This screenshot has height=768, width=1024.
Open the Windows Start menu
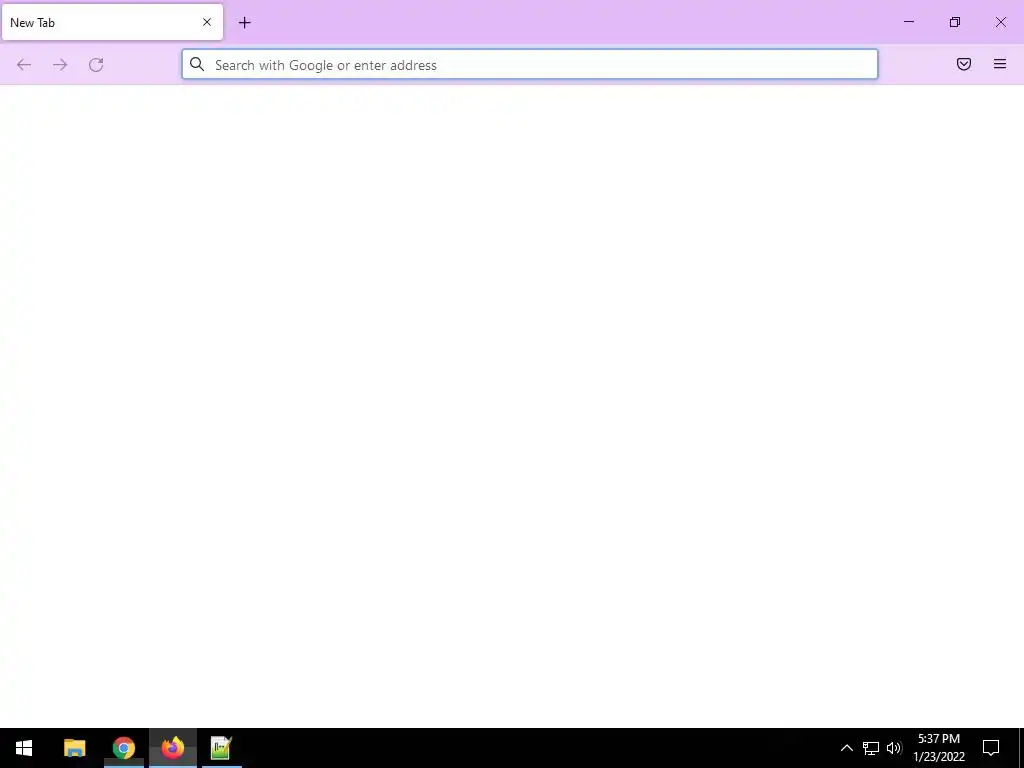pos(24,748)
